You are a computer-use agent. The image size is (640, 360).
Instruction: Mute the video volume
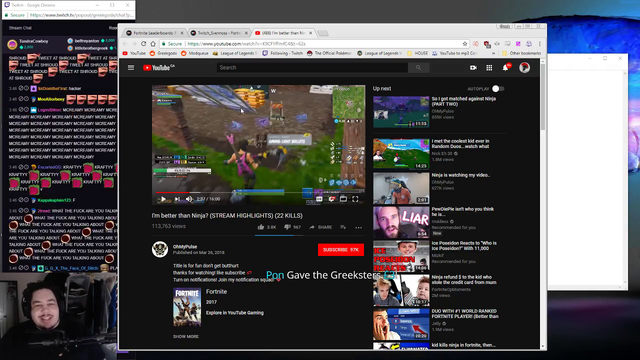(x=189, y=199)
